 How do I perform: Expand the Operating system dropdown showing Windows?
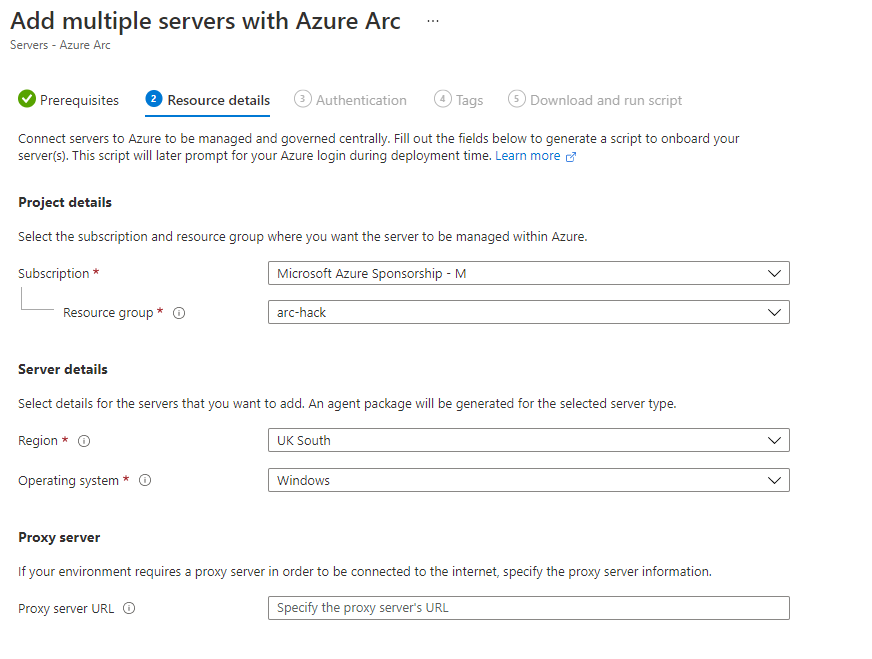[528, 480]
